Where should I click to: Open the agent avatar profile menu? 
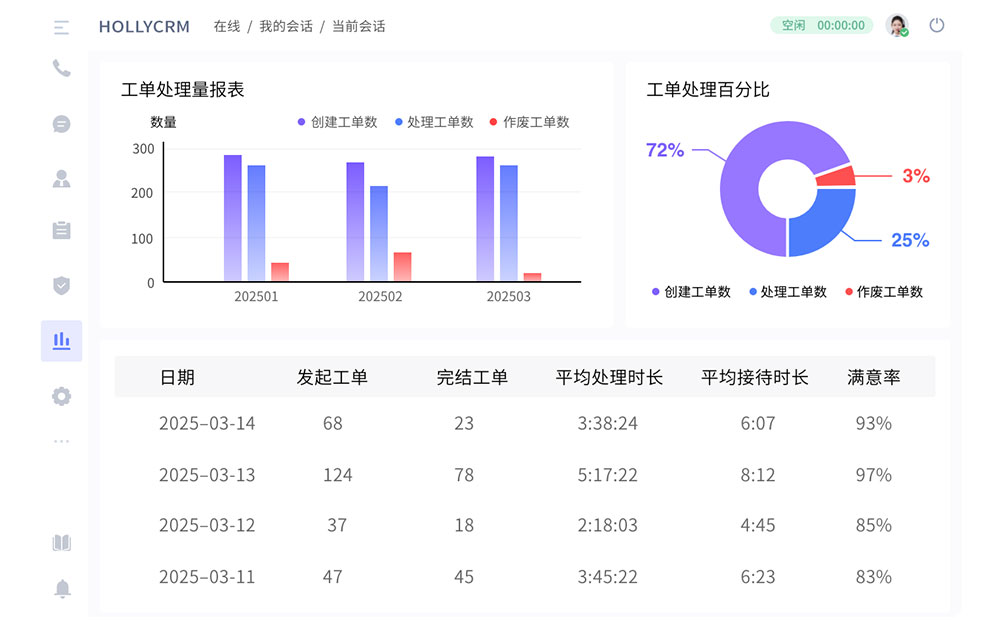(897, 25)
